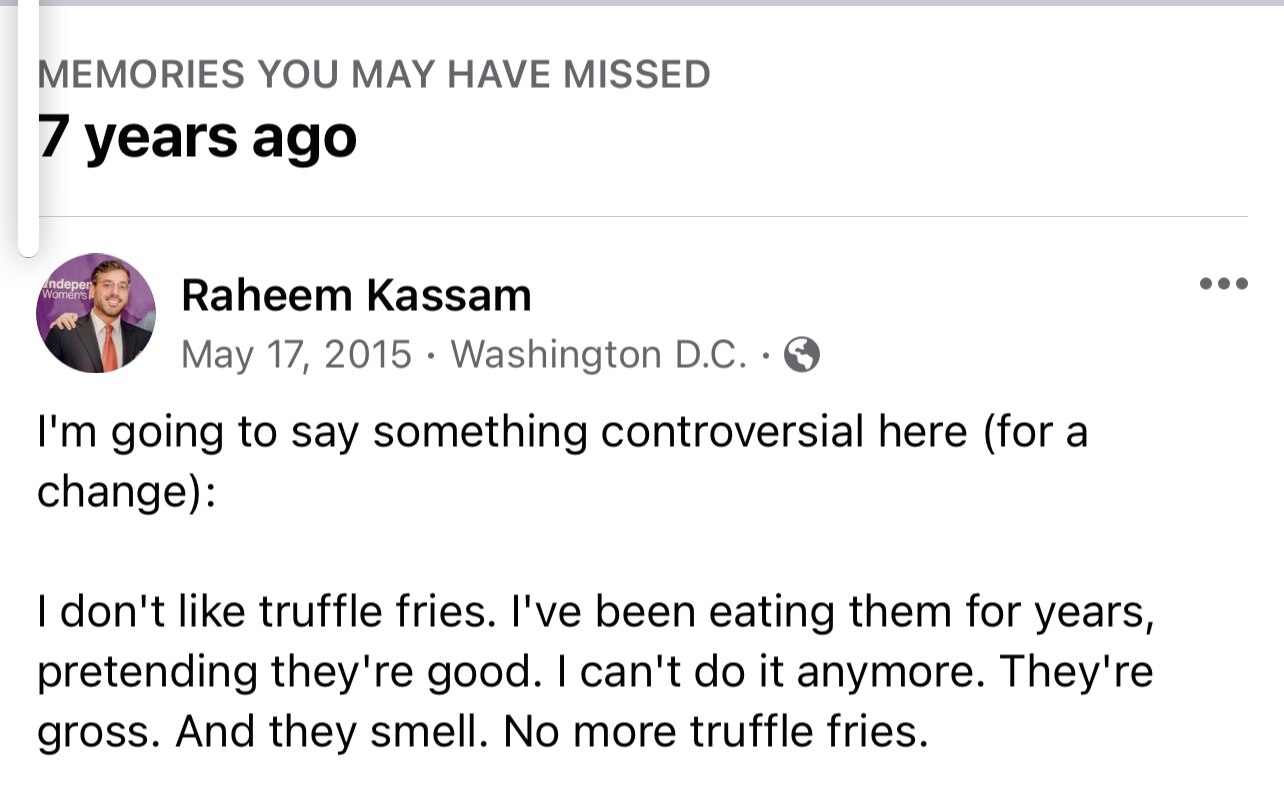Click the 7 years ago section label
Screen dimensions: 1284x802
[196, 137]
